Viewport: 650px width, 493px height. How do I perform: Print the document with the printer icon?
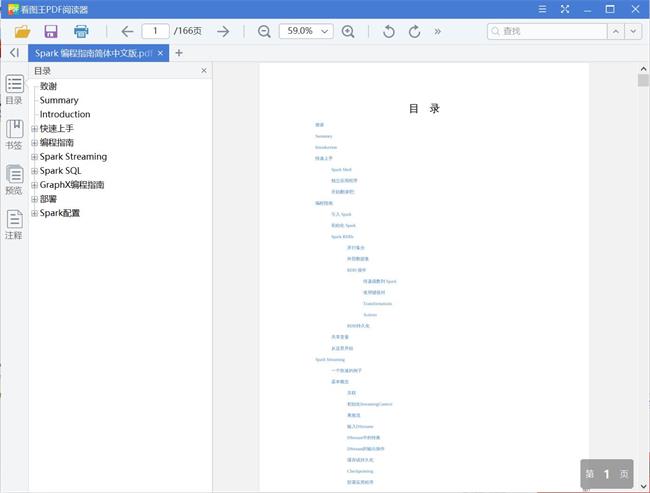81,31
